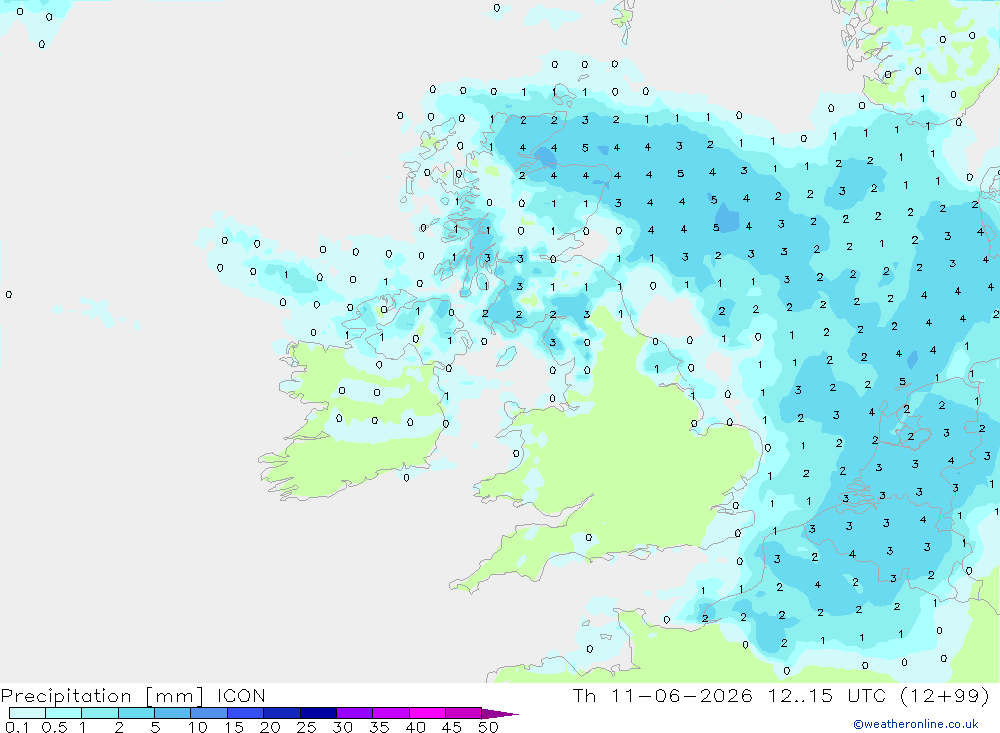Choose the 45–50 mm legend swatch
The width and height of the screenshot is (1000, 733).
click(x=464, y=713)
